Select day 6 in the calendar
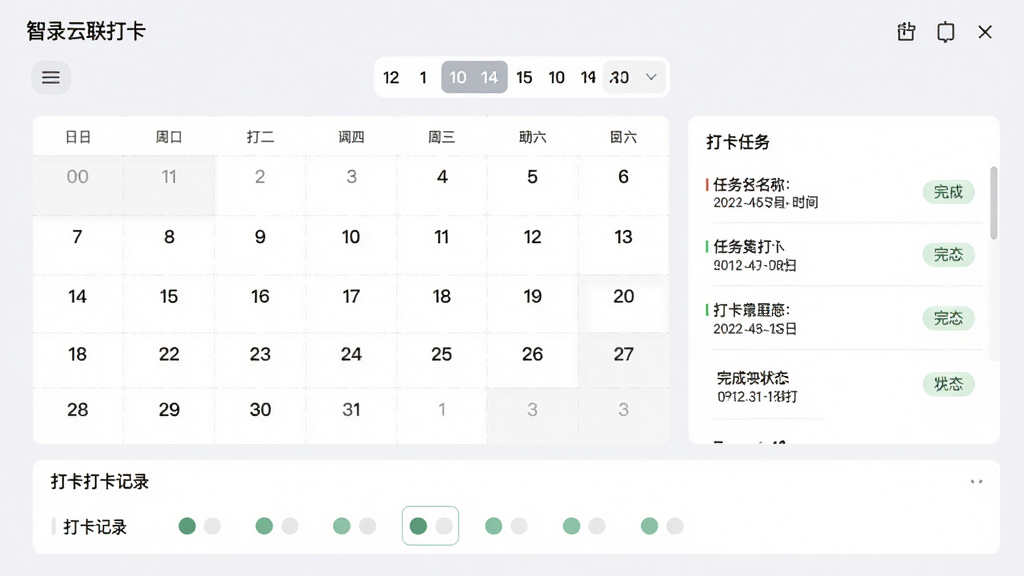 (x=624, y=185)
